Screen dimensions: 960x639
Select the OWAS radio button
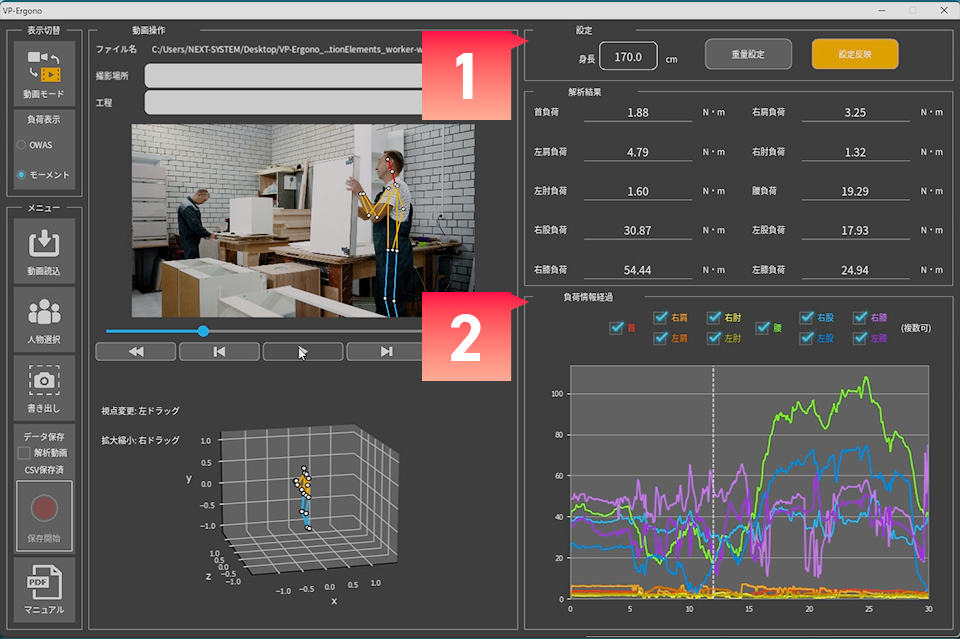point(22,144)
